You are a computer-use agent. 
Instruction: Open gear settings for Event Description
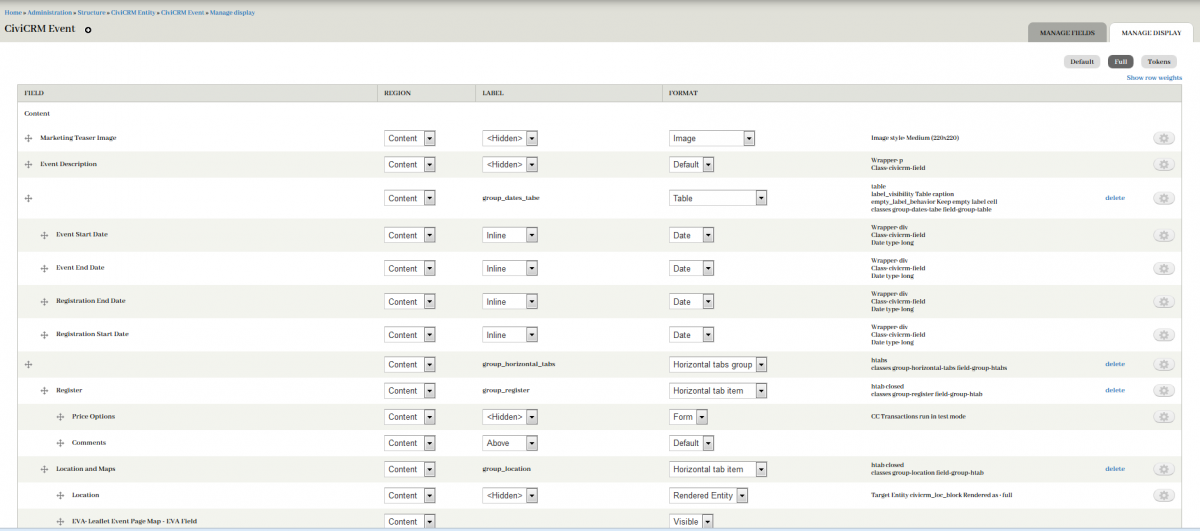click(x=1163, y=164)
